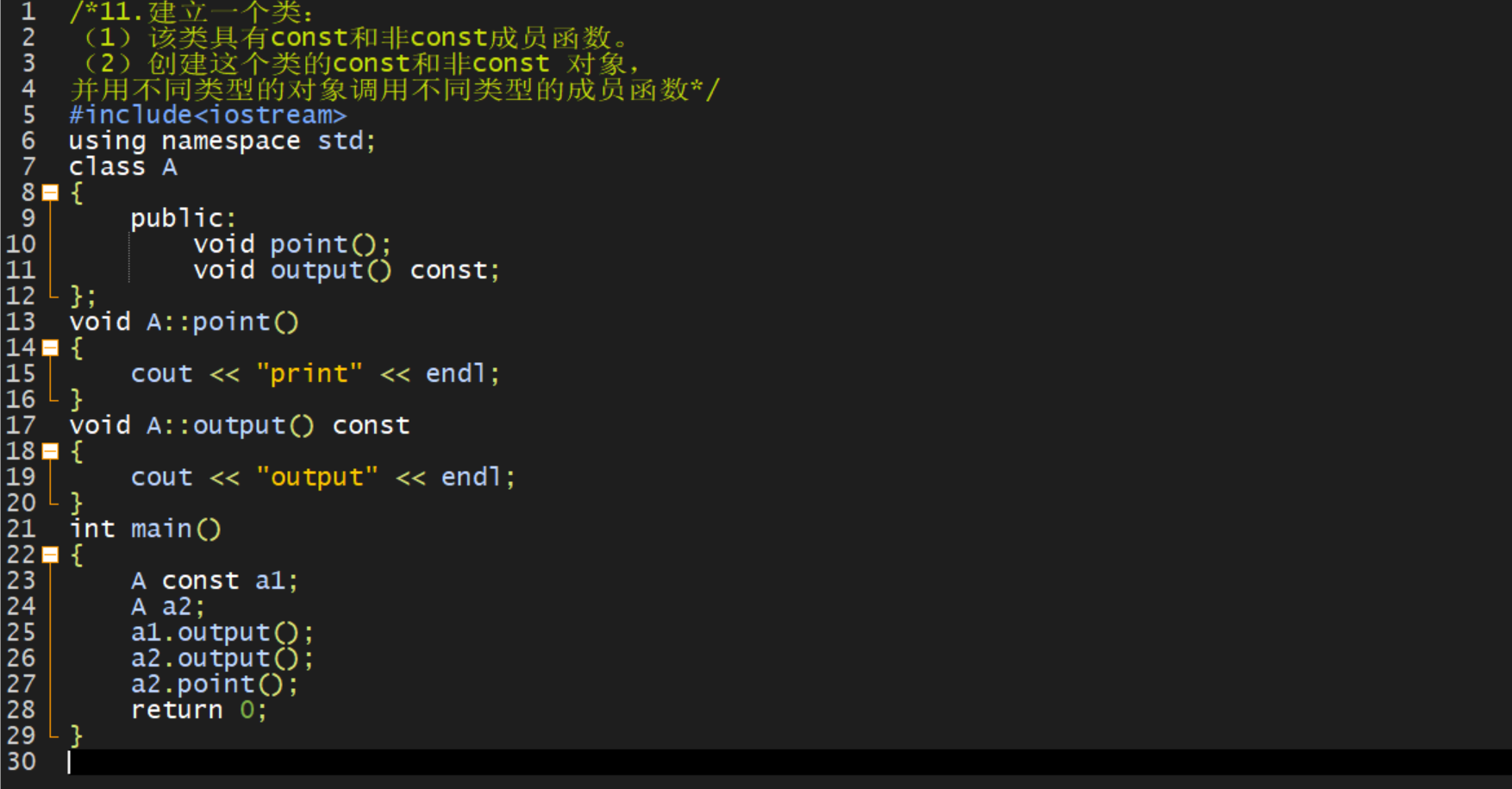Collapse the class A fold marker on line 8

(51, 193)
